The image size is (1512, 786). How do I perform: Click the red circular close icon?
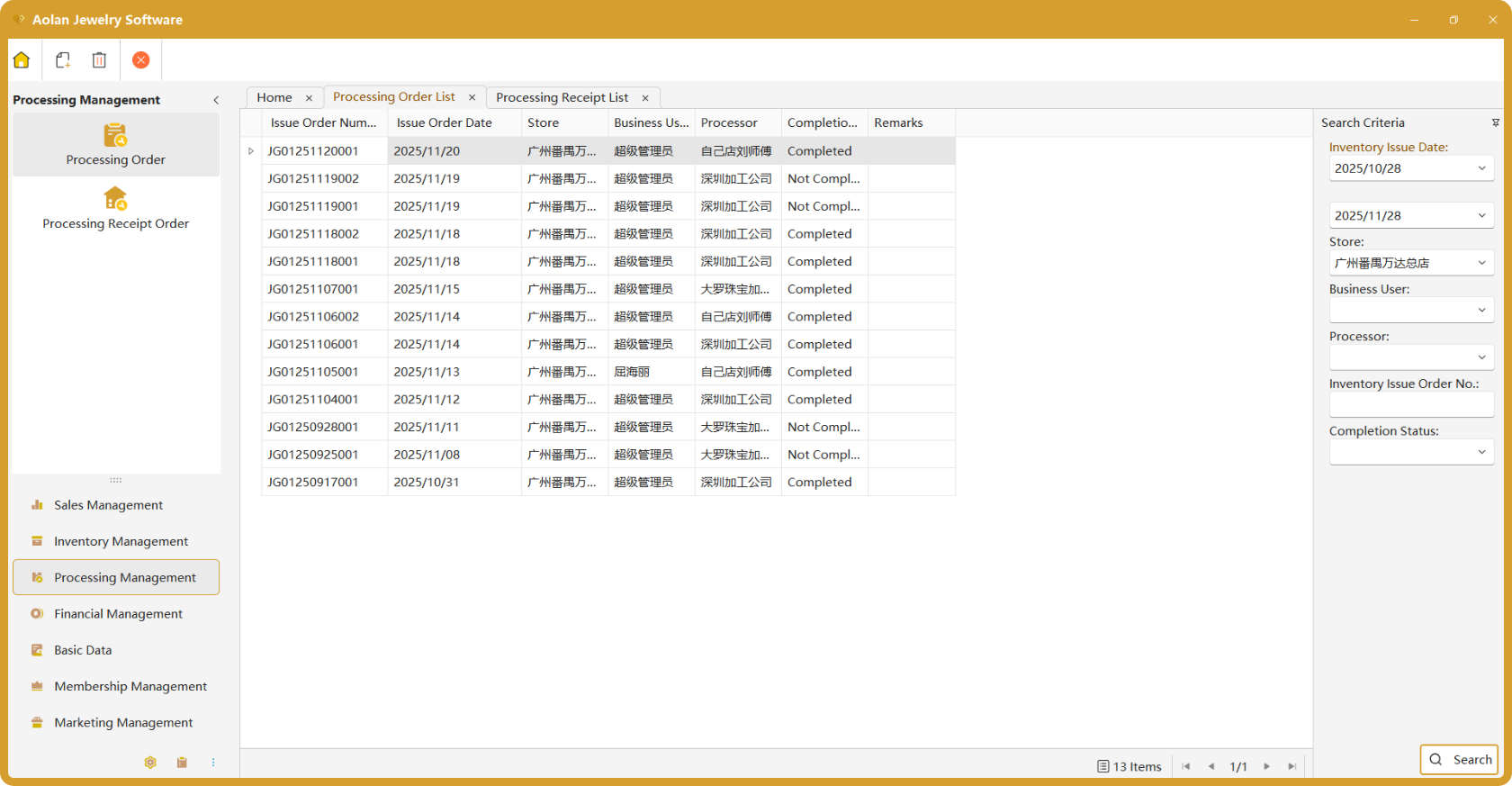(140, 60)
